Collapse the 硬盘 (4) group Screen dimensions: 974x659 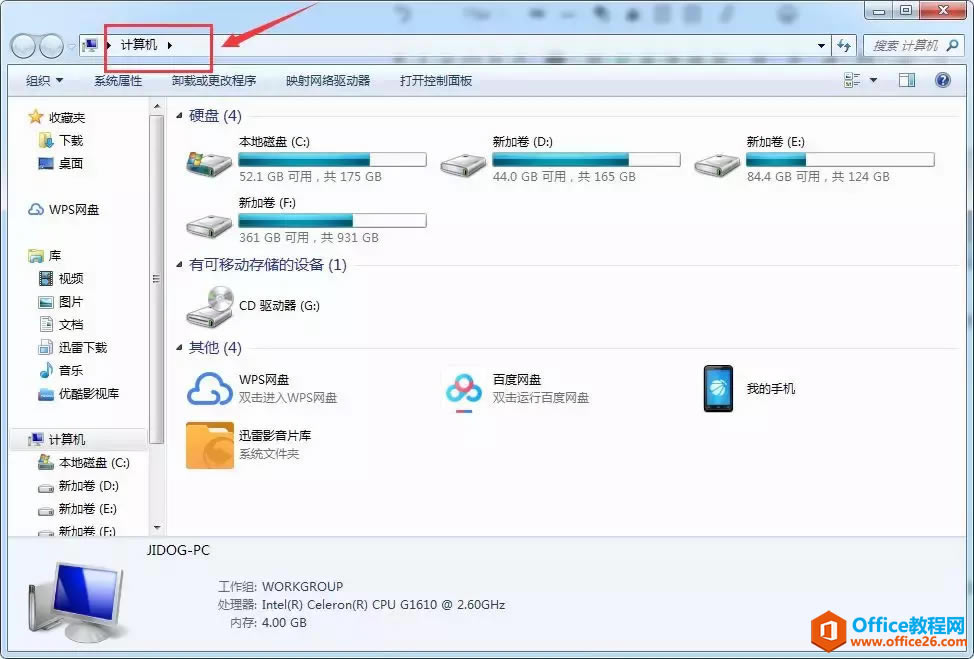click(x=180, y=116)
